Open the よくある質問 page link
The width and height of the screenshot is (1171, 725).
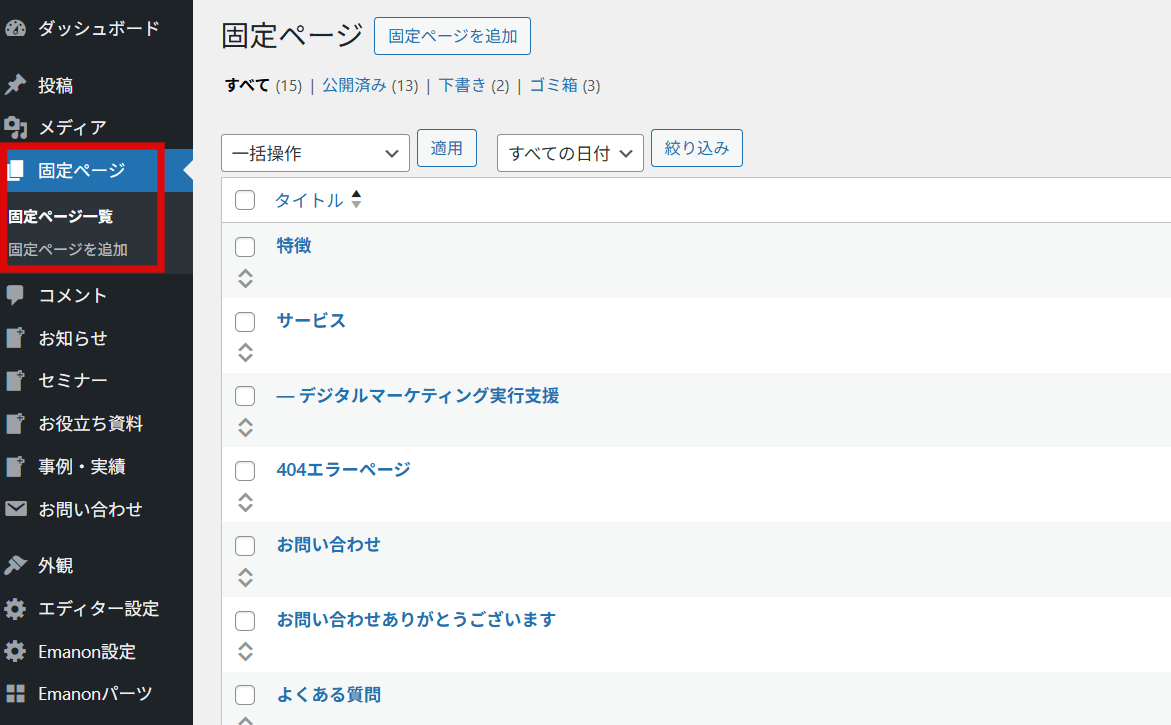point(329,695)
